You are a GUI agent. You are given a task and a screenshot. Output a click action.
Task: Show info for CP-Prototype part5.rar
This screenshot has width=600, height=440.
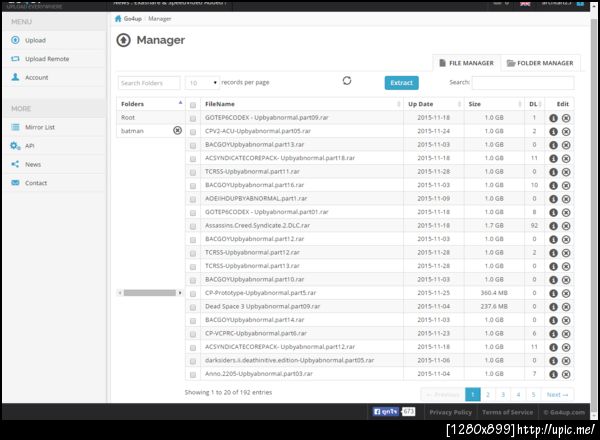point(553,293)
